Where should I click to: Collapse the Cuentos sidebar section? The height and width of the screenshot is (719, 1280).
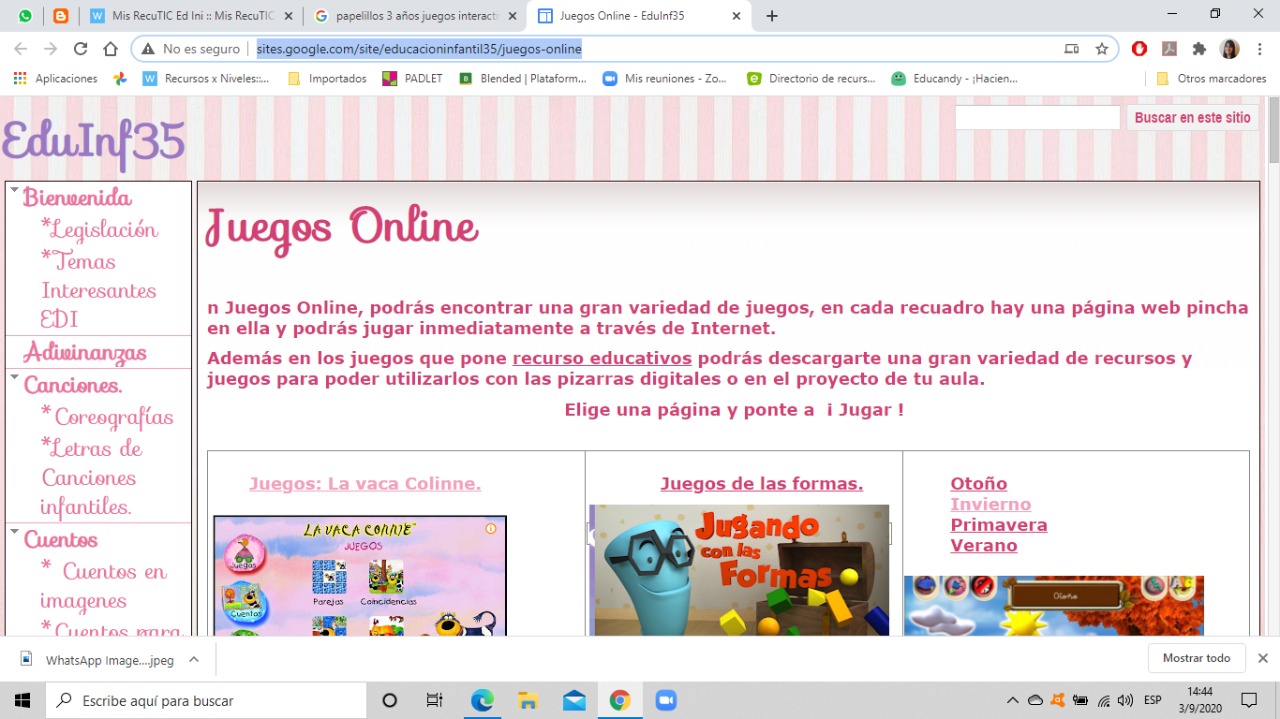point(14,531)
